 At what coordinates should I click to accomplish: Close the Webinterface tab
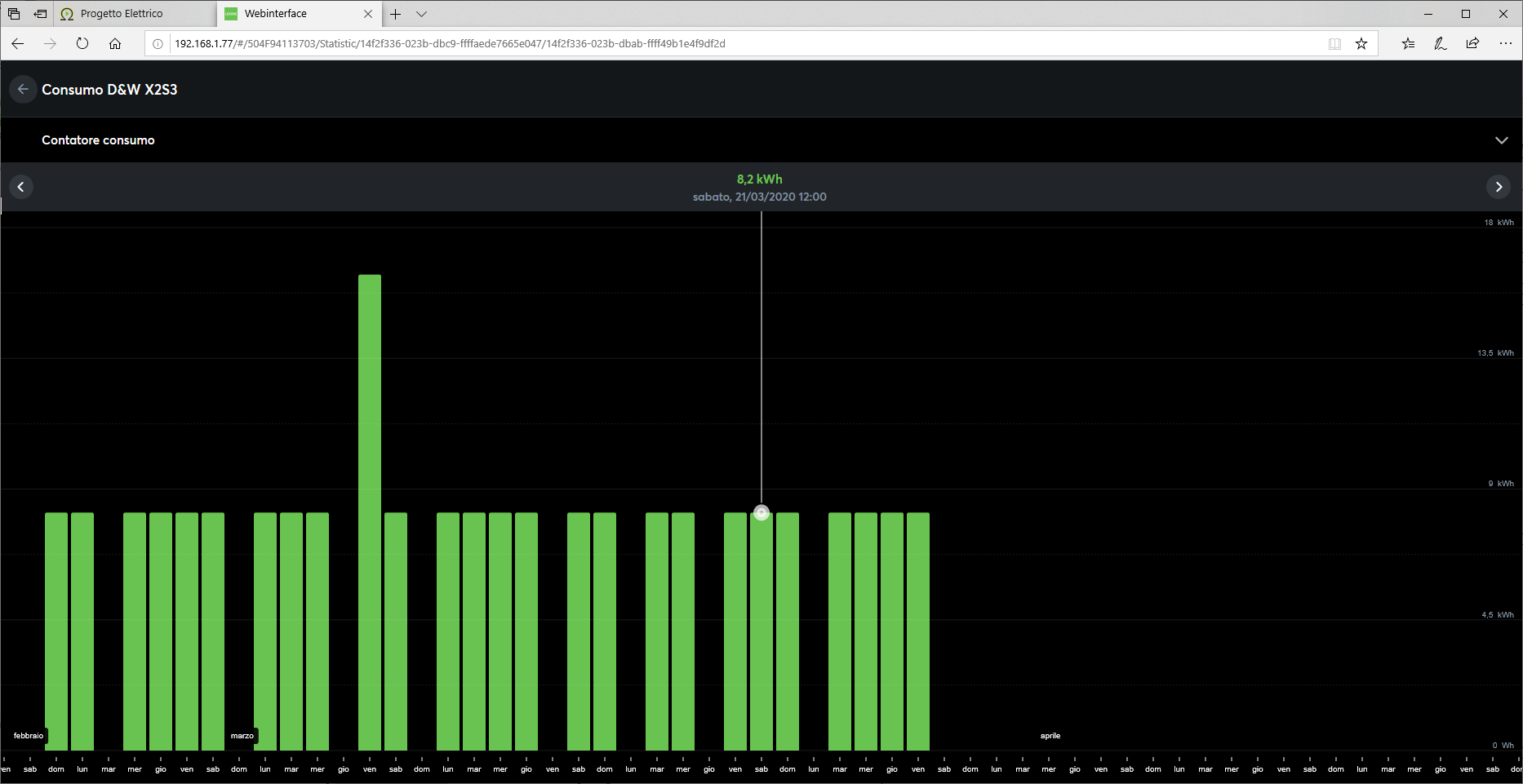click(x=368, y=14)
